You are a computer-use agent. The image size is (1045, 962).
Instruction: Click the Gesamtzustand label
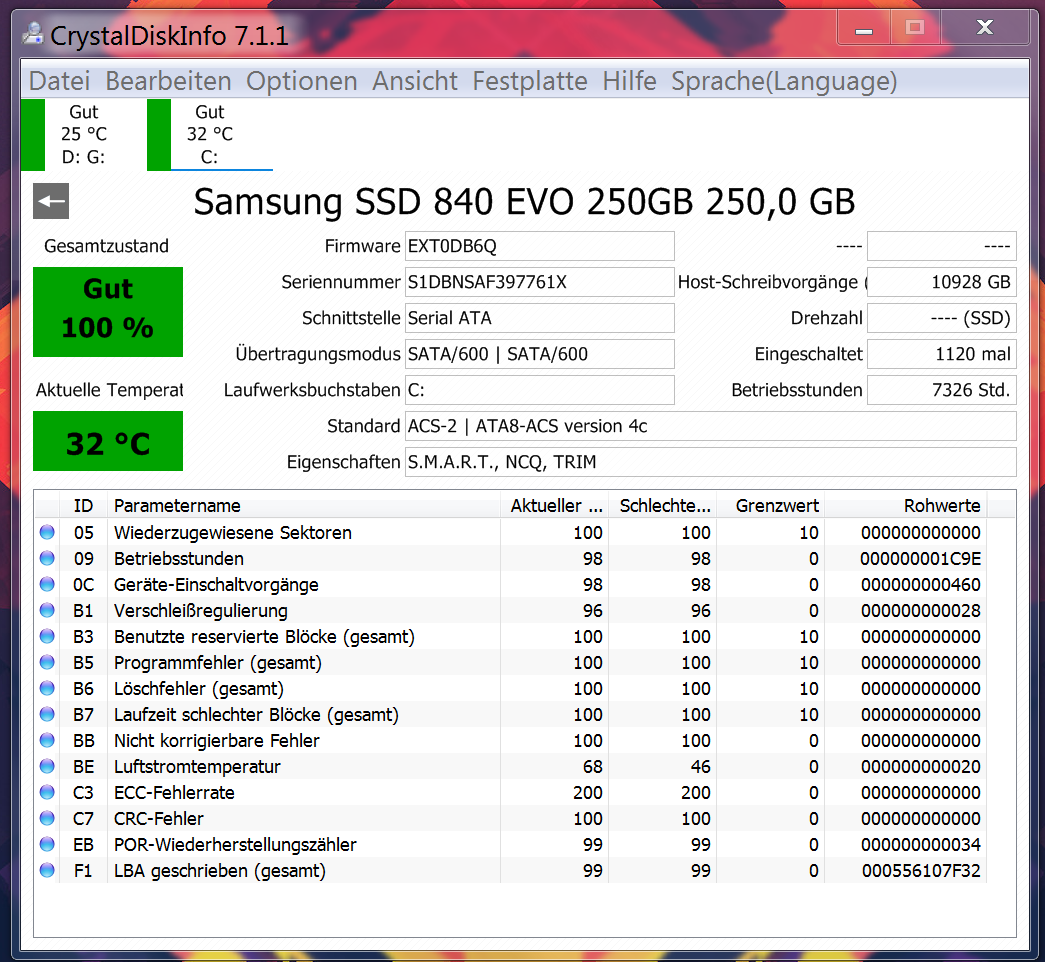coord(107,246)
